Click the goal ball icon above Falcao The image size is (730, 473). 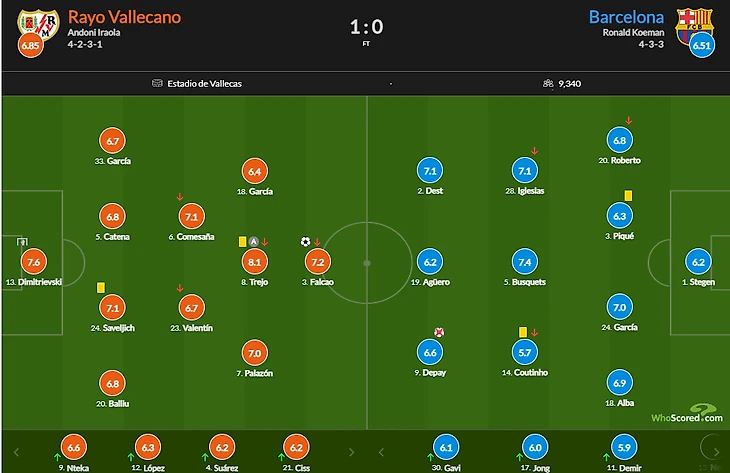pyautogui.click(x=305, y=241)
